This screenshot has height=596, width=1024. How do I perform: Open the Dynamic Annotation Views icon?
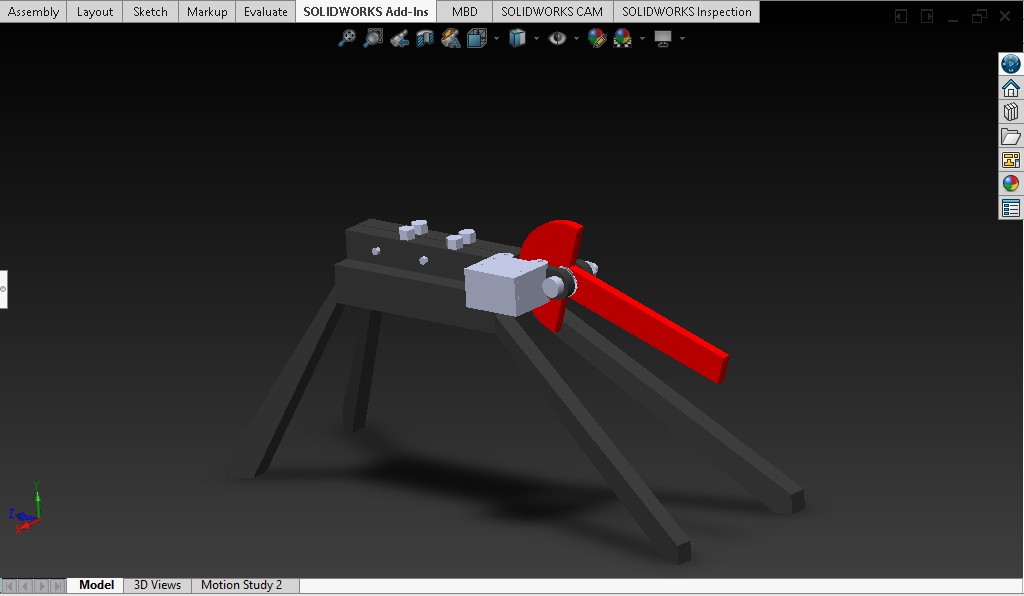pos(451,38)
